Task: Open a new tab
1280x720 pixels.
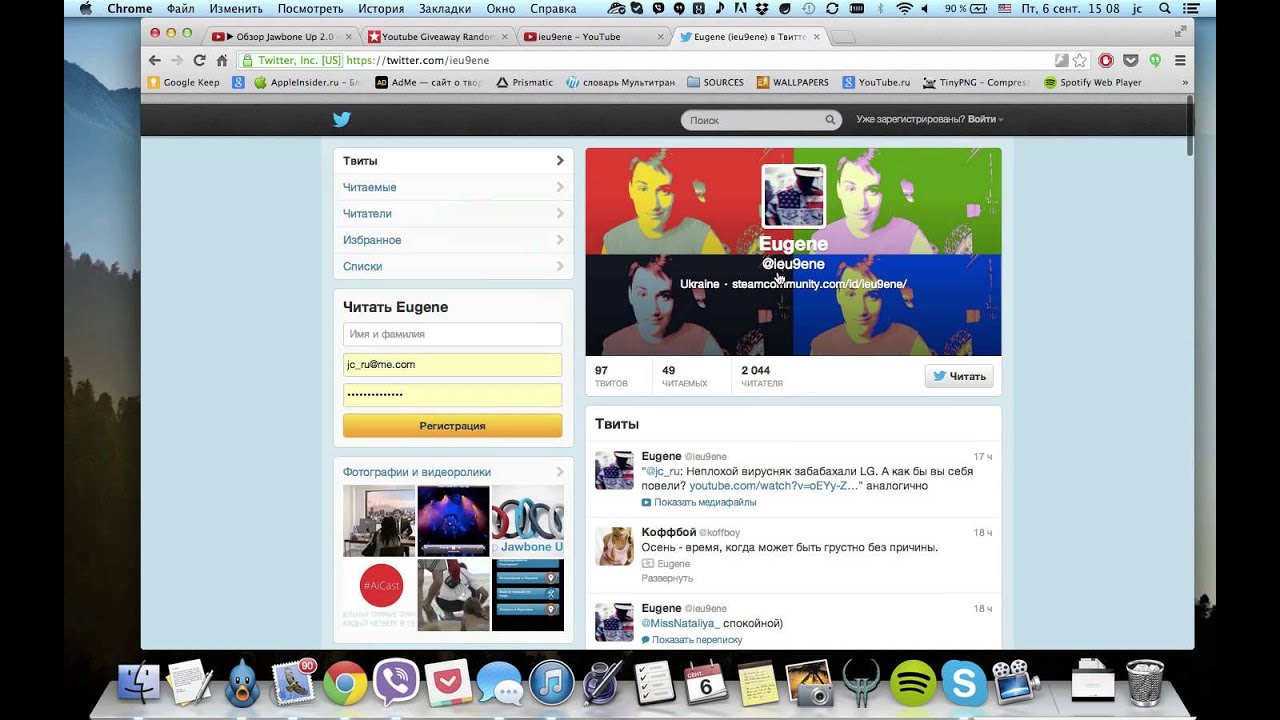Action: (844, 38)
